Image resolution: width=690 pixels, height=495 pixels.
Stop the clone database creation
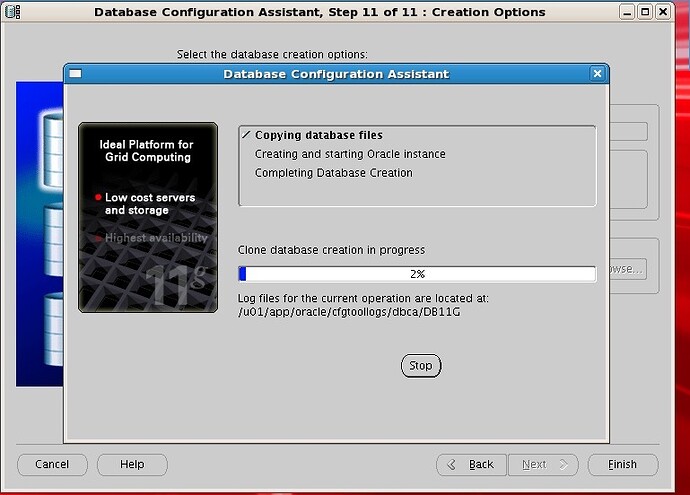click(421, 366)
